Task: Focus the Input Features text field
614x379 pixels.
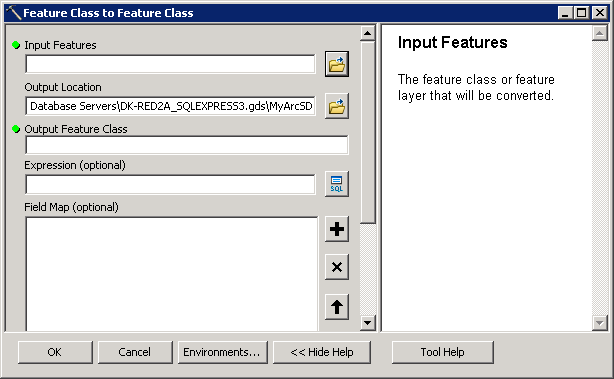Action: click(x=170, y=64)
